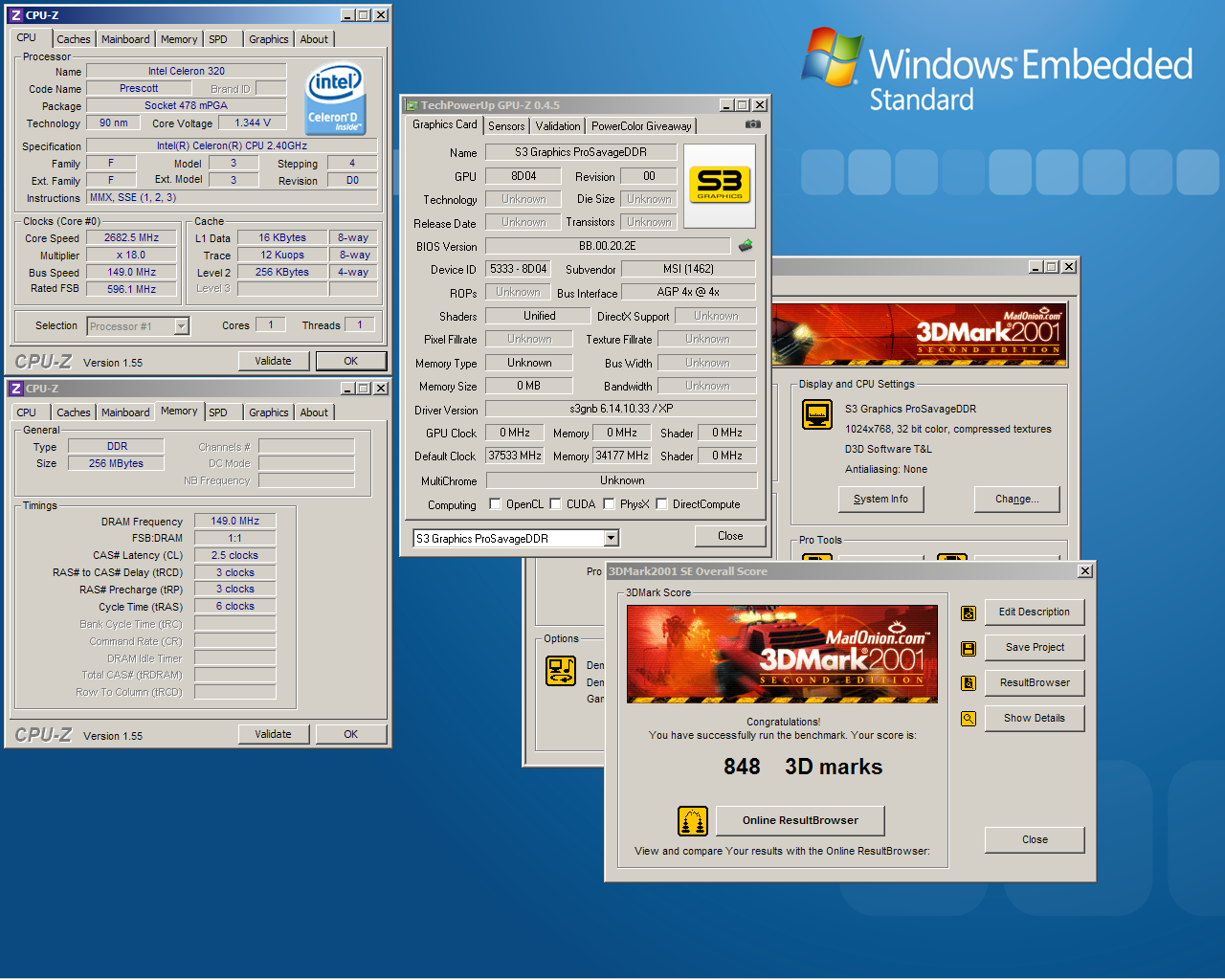The width and height of the screenshot is (1225, 980).
Task: Click the Intel Celeron D logo
Action: [x=335, y=99]
